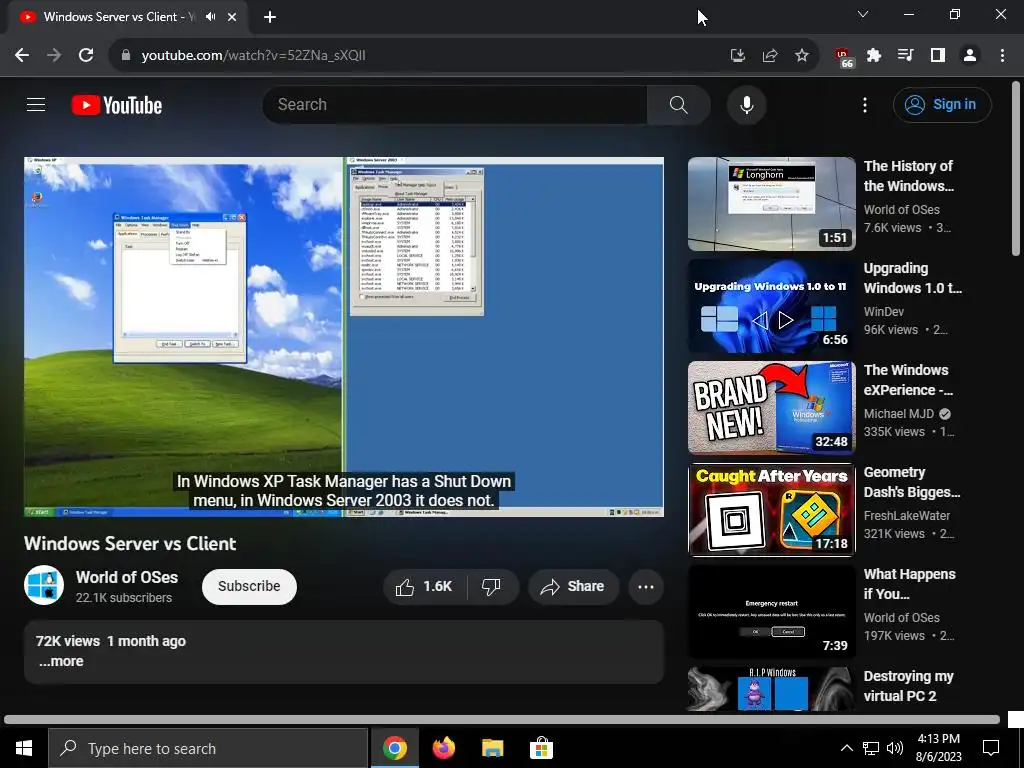Open a new browser tab
Viewport: 1024px width, 768px height.
270,17
